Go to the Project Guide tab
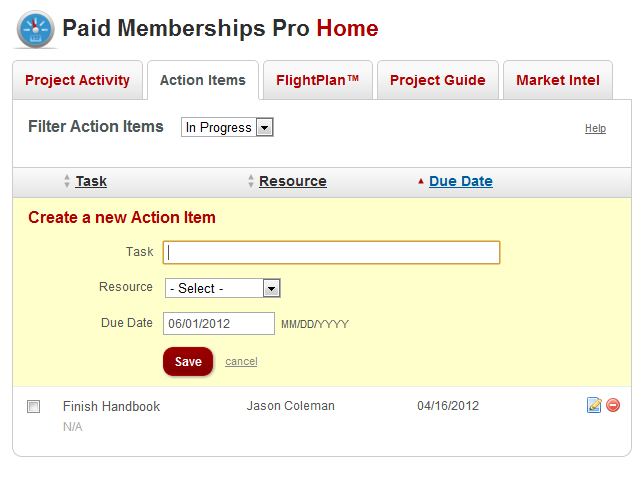The width and height of the screenshot is (644, 478). [437, 80]
